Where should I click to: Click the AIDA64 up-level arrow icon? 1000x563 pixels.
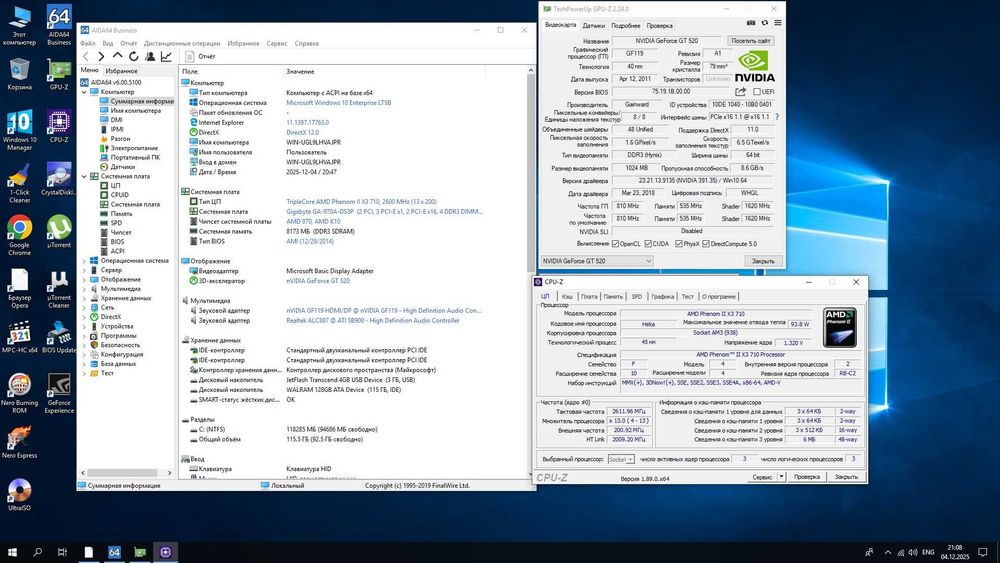click(x=117, y=56)
